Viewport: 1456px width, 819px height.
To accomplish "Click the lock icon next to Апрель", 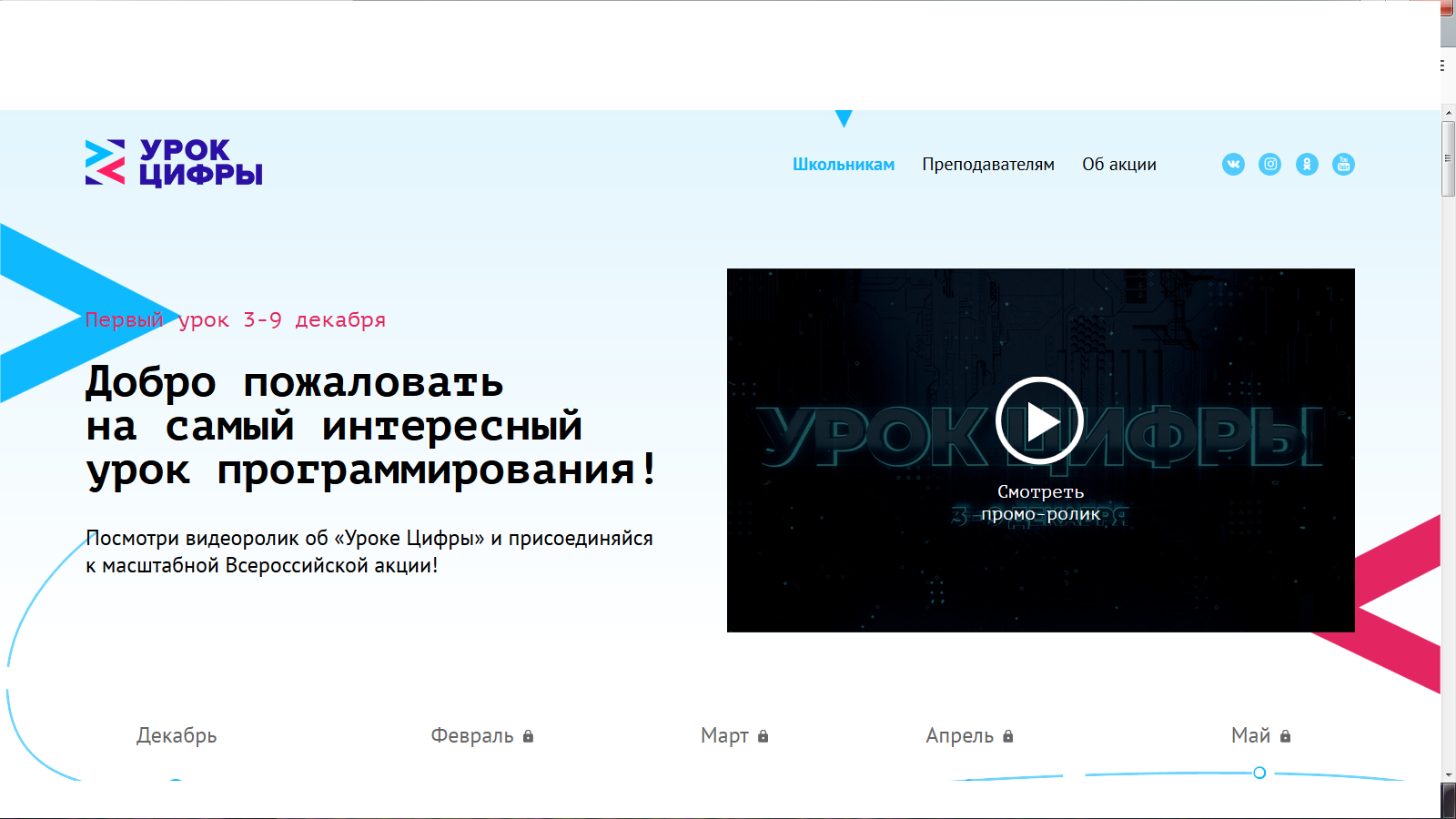I will pyautogui.click(x=1008, y=736).
